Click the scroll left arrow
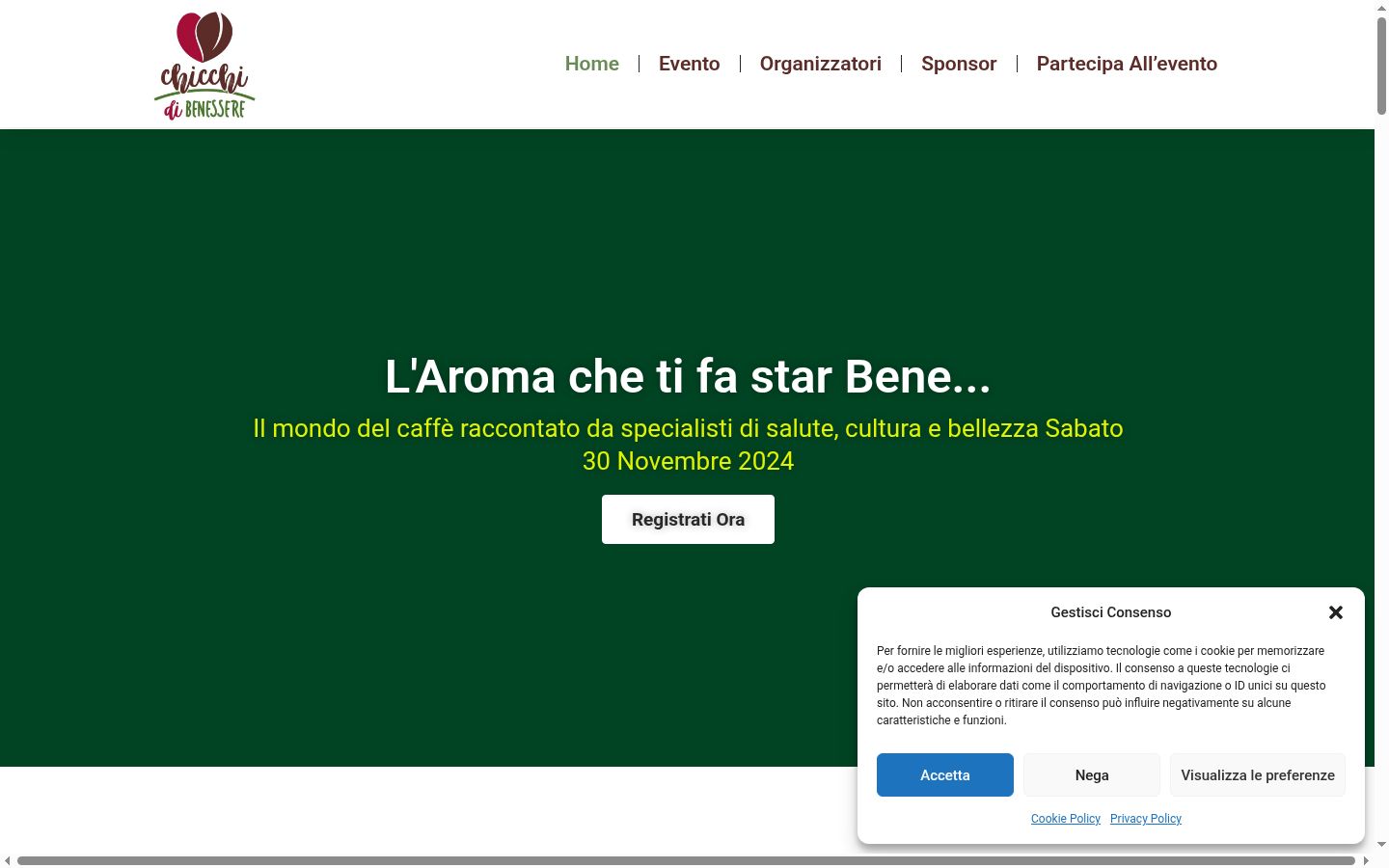Screen dimensions: 1389x868 8,860
